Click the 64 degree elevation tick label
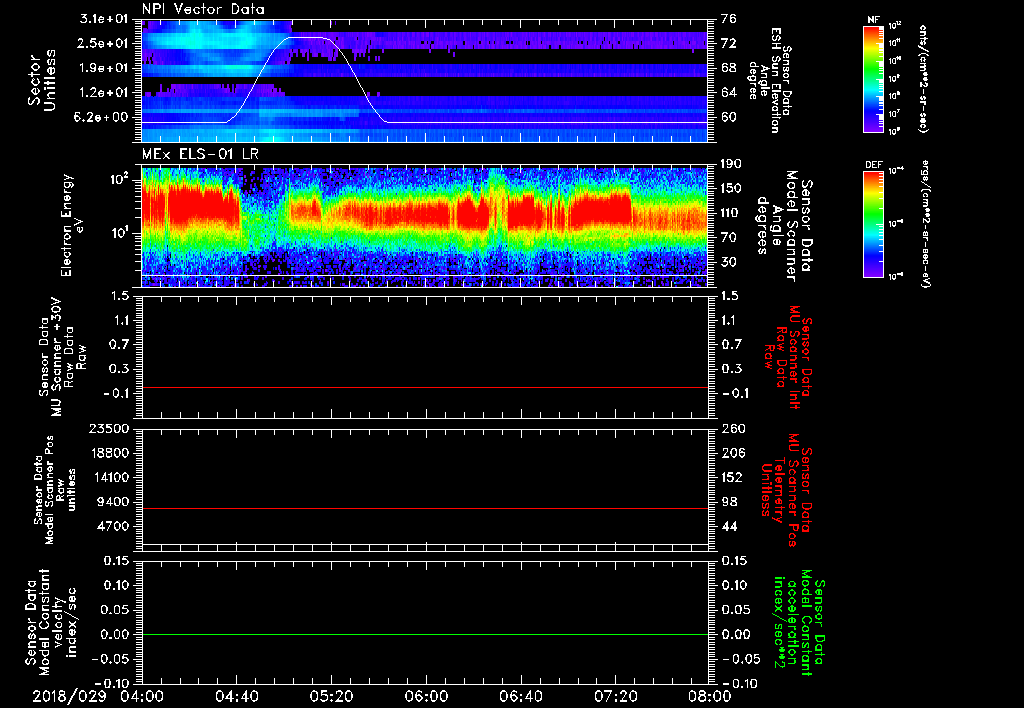This screenshot has width=1024, height=708. click(729, 93)
